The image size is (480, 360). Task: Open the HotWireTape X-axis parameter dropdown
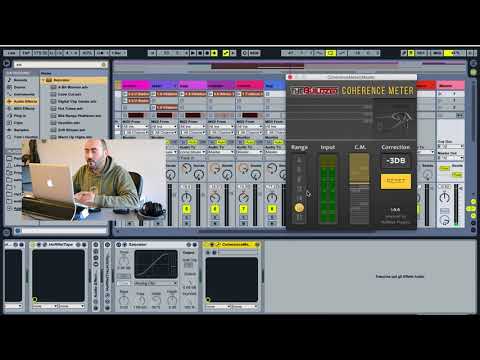click(x=45, y=306)
